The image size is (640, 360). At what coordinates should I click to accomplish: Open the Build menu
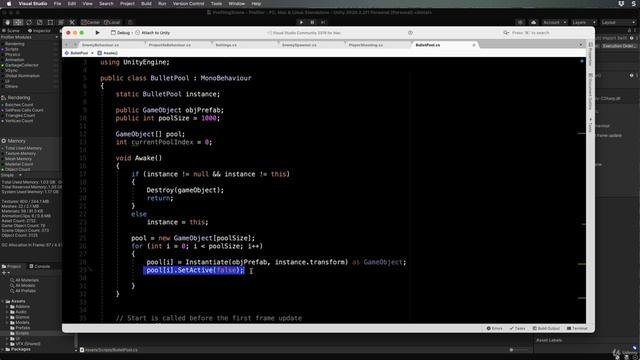pos(146,4)
